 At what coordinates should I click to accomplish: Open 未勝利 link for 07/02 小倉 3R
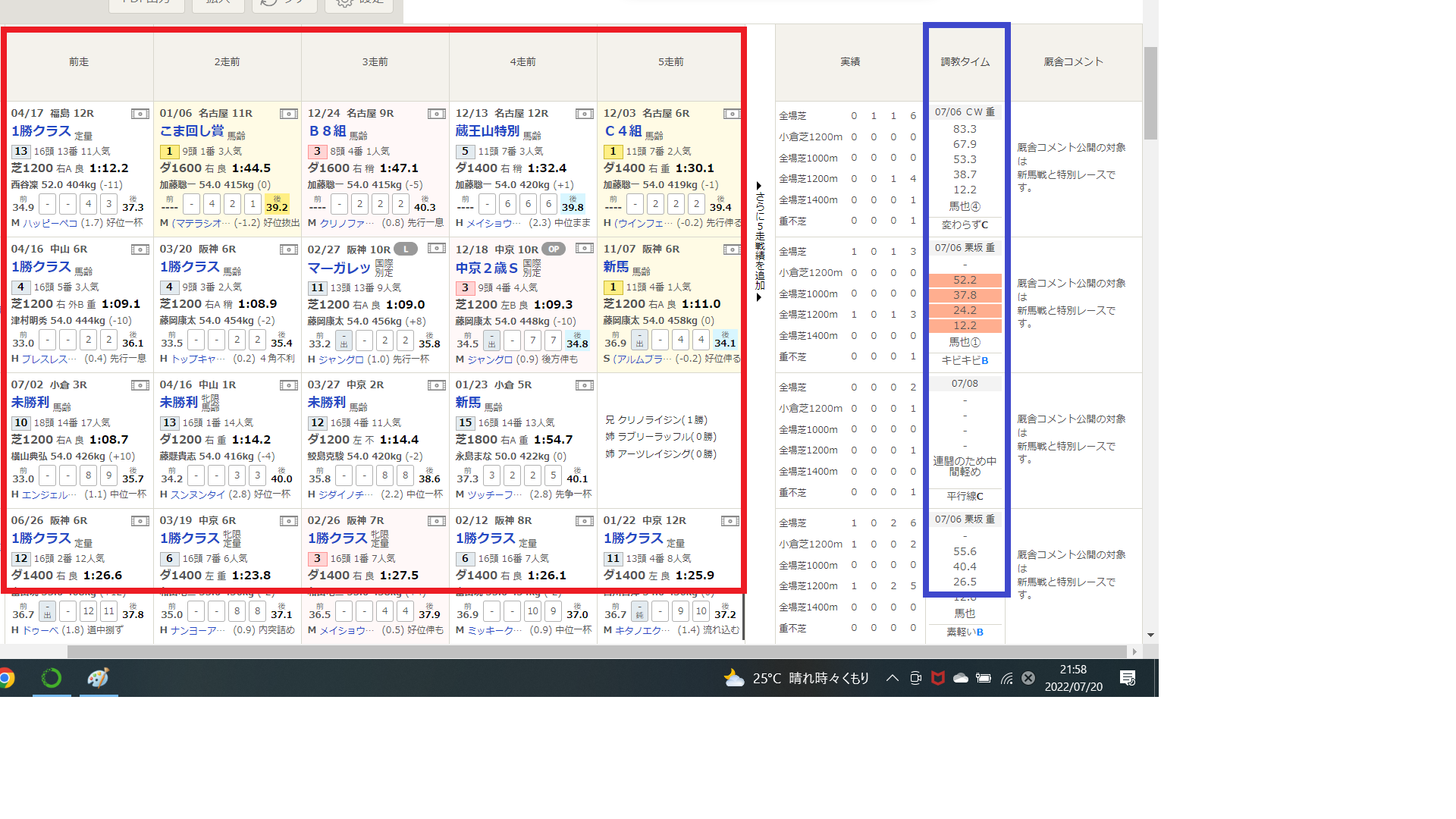(30, 403)
